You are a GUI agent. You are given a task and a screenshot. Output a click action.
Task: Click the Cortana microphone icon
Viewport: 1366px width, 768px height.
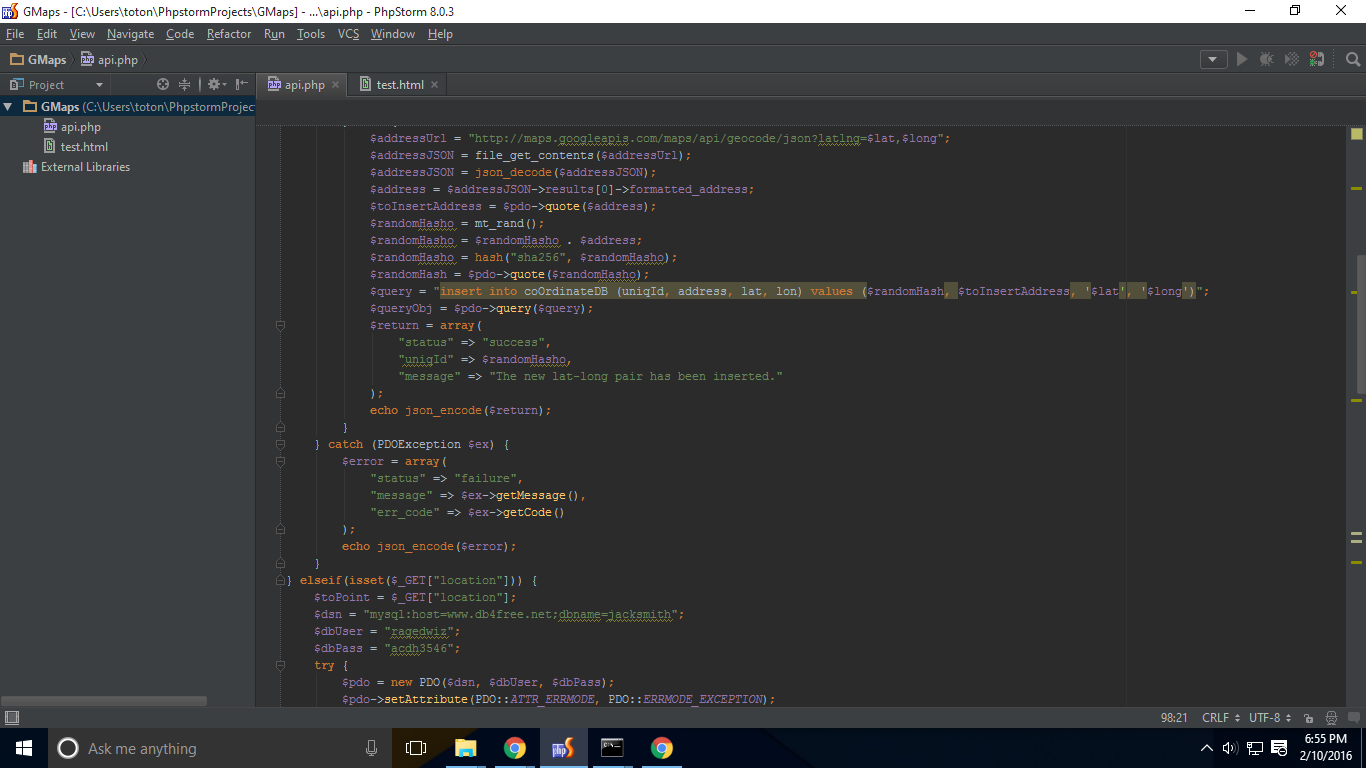click(371, 748)
